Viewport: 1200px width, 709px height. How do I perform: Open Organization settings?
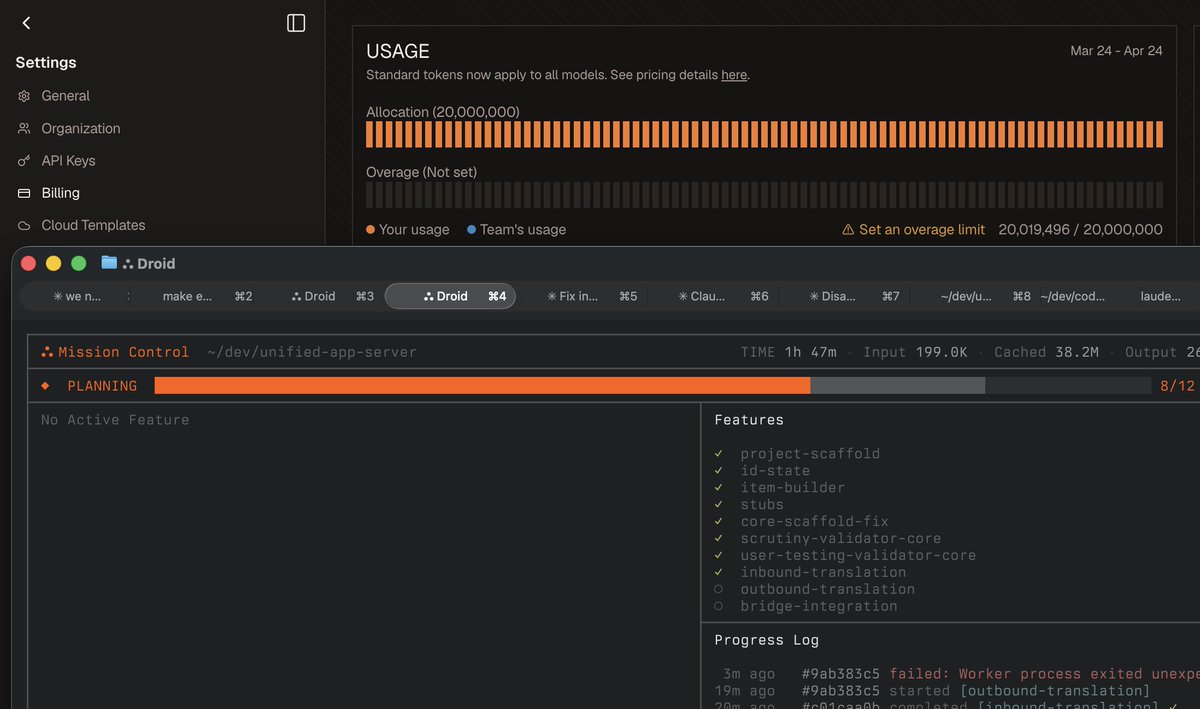pyautogui.click(x=80, y=129)
